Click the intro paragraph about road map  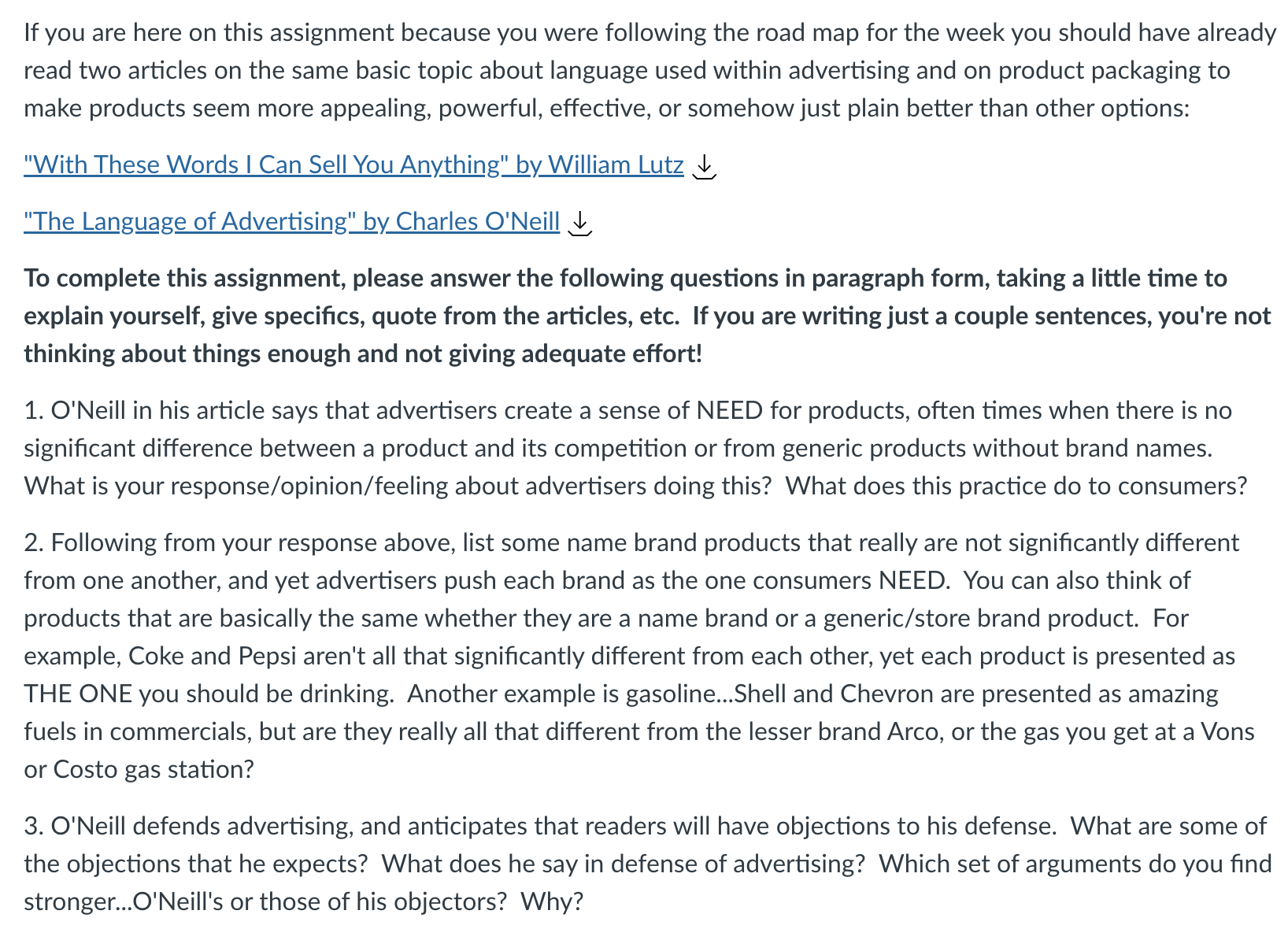click(650, 70)
